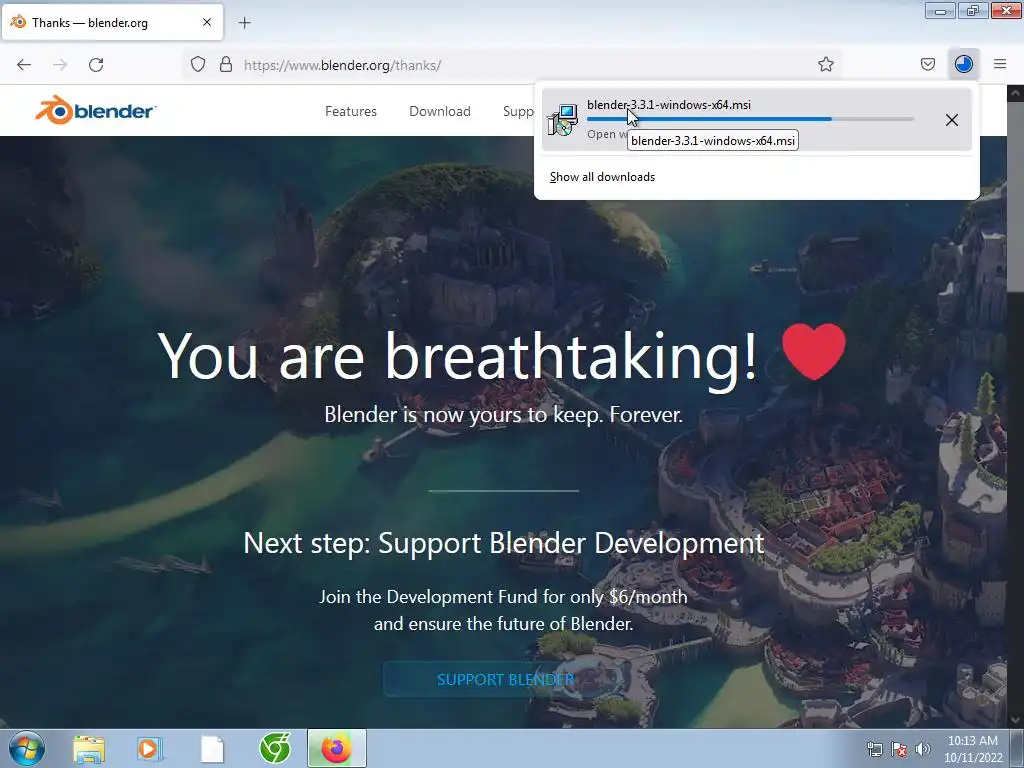Open the network tray icon
Screen dimensions: 1024x768
(x=874, y=749)
